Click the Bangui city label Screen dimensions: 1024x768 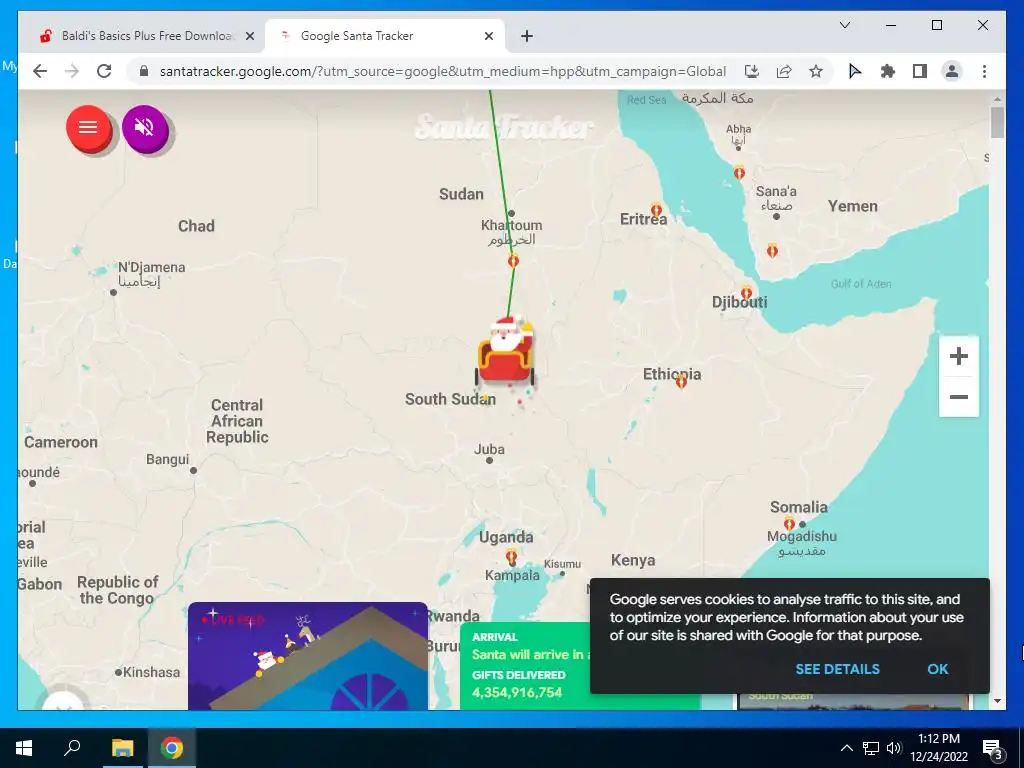pyautogui.click(x=167, y=459)
